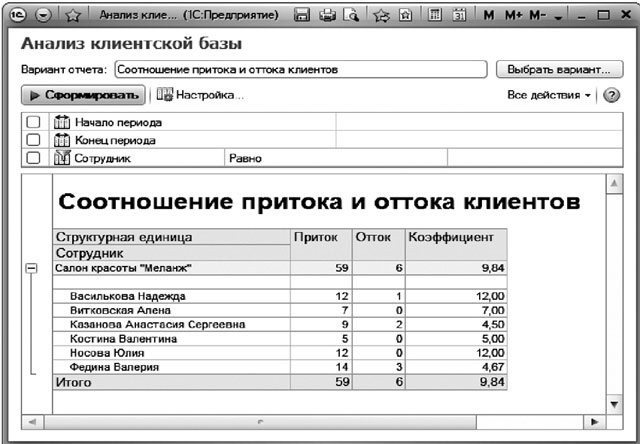Viewport: 640px width, 444px height.
Task: Click the Итого total row label
Action: pos(73,382)
